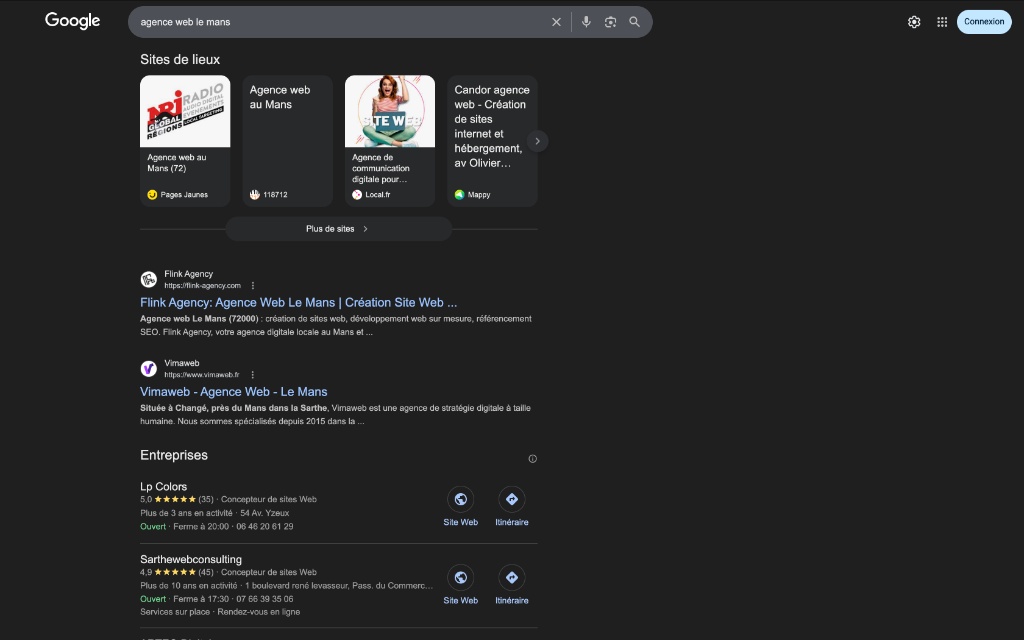Viewport: 1024px width, 640px height.
Task: Open Google settings gear icon
Action: [914, 22]
